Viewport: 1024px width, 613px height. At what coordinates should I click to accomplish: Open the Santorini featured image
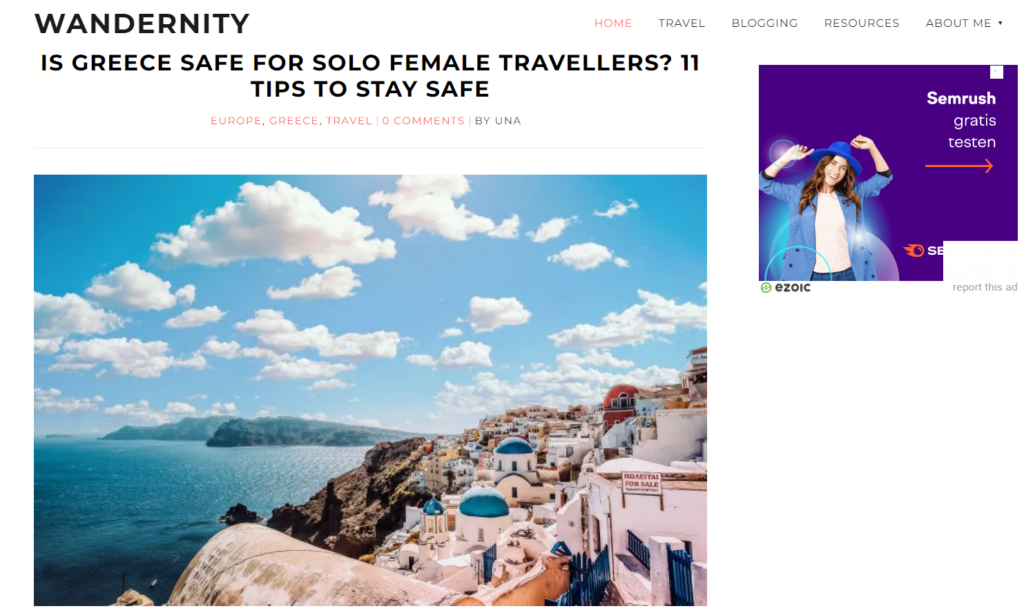370,390
